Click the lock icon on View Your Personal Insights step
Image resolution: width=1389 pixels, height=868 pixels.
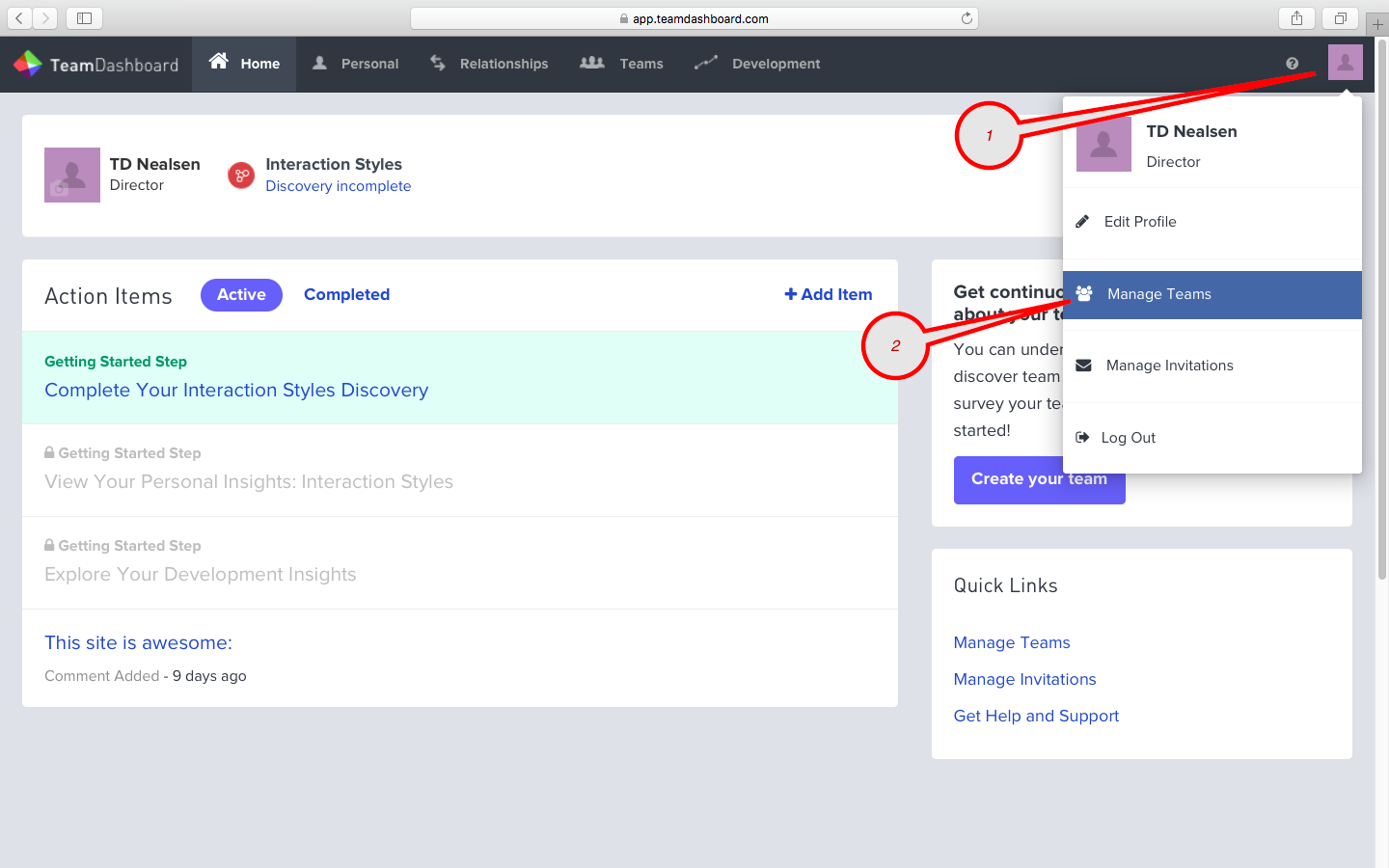point(49,452)
